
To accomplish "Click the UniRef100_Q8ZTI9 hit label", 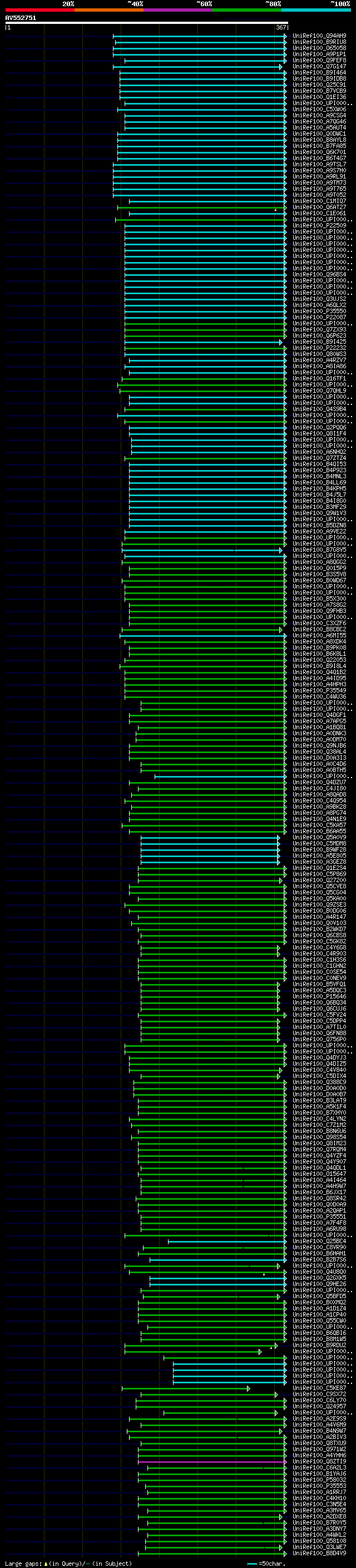I will [319, 1461].
